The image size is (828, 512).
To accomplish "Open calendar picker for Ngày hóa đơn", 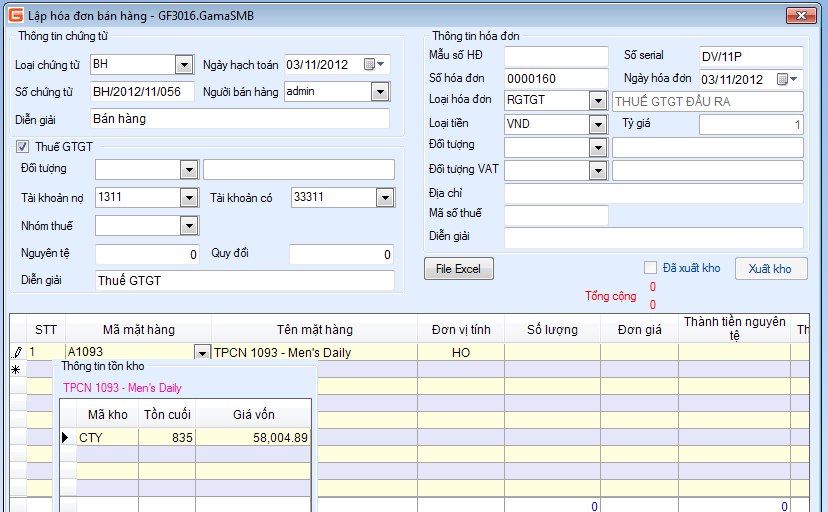I will (787, 80).
